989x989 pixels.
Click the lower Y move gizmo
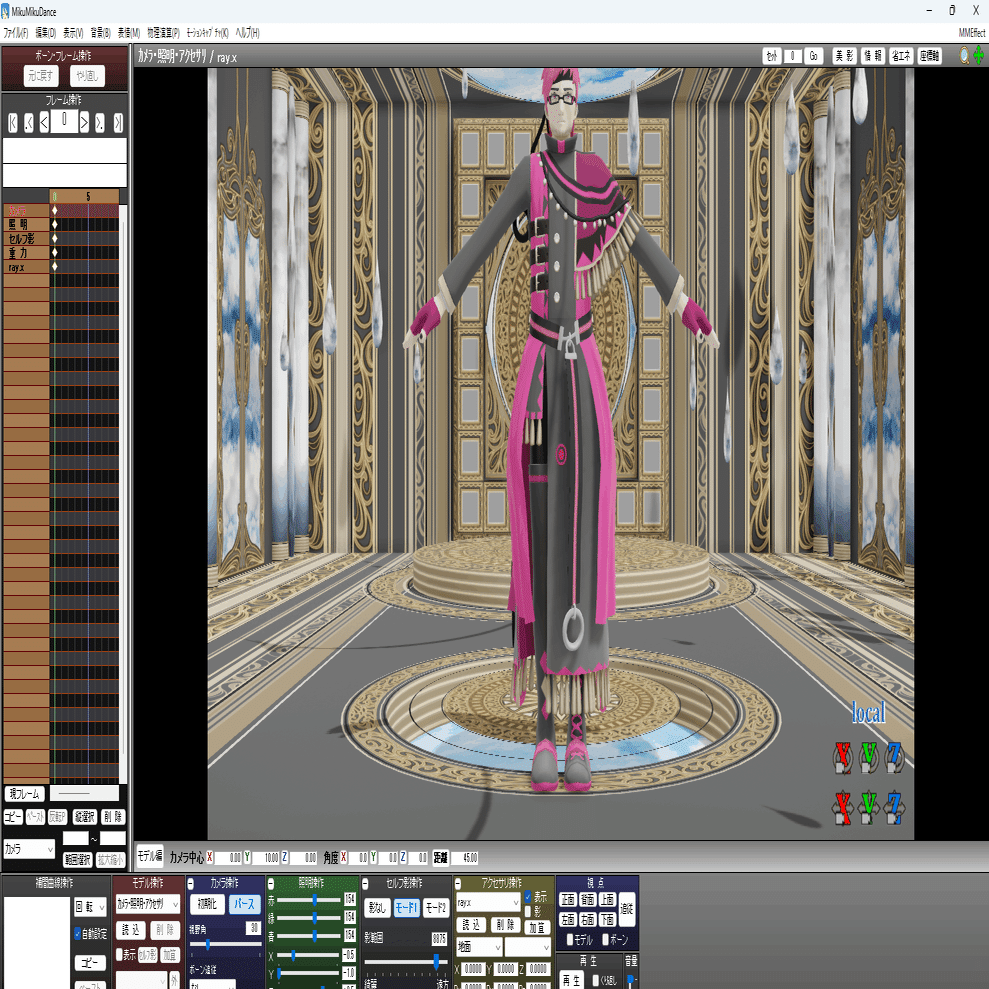click(x=869, y=808)
